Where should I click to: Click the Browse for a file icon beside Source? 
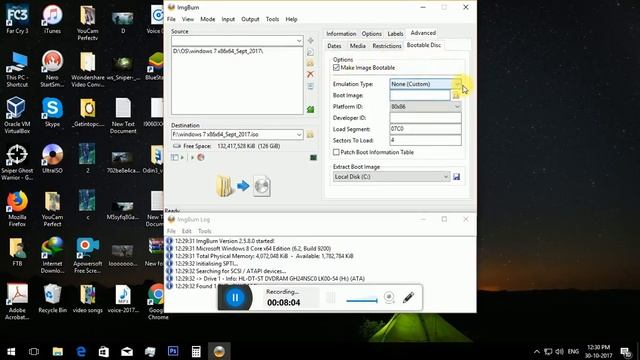pos(311,52)
